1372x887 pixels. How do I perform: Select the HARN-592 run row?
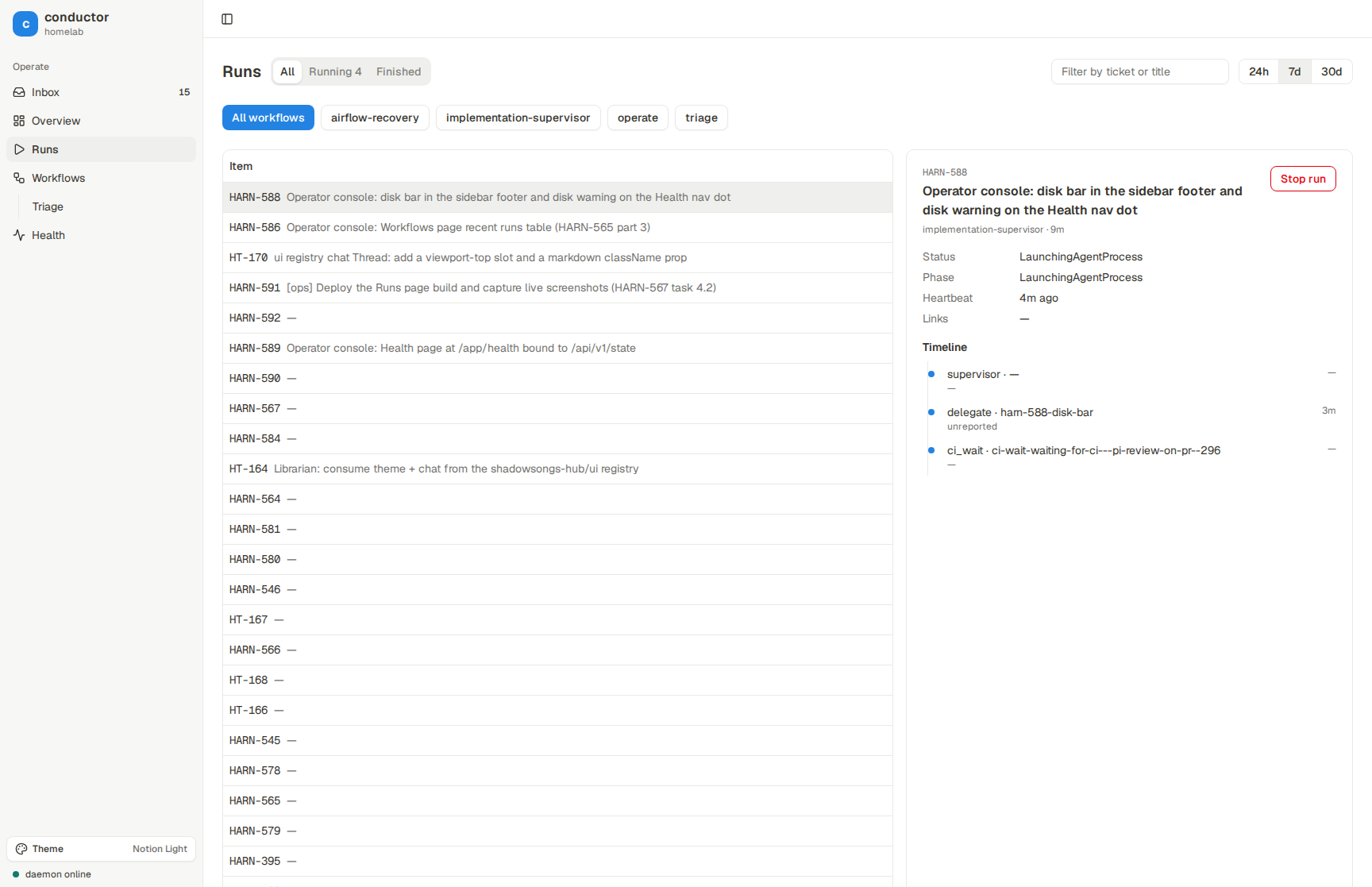(557, 318)
